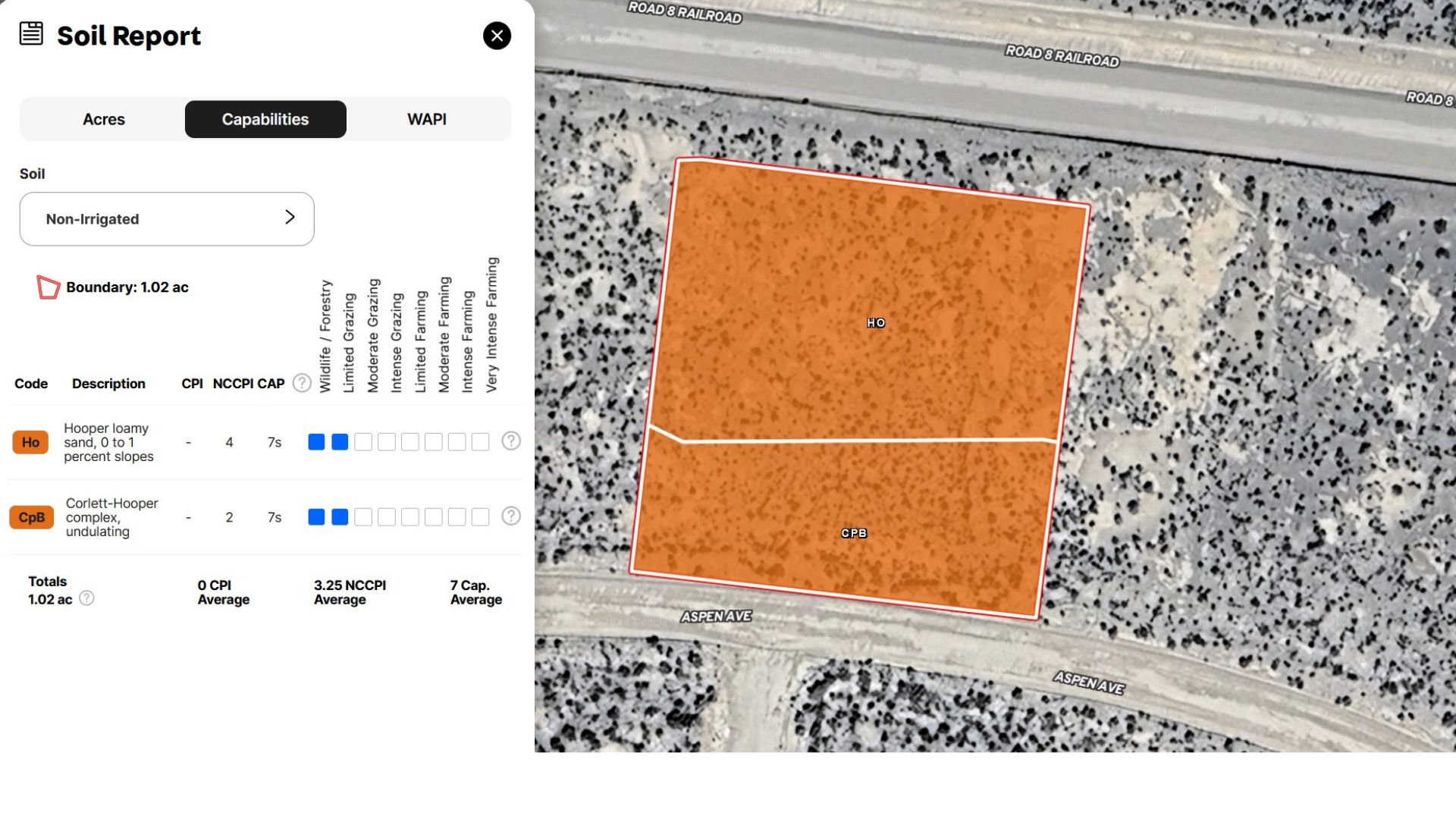Click the Totals acreage help icon
The height and width of the screenshot is (819, 1456).
[87, 598]
